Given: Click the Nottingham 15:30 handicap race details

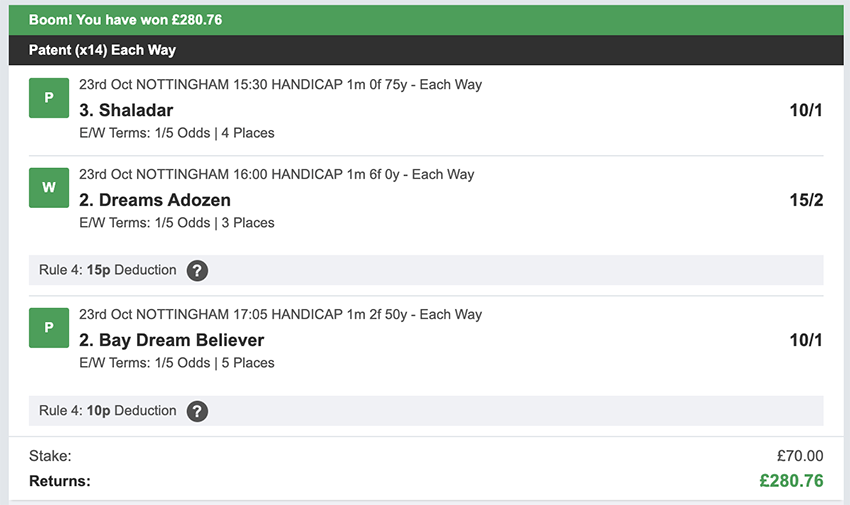Looking at the screenshot, I should click(280, 85).
